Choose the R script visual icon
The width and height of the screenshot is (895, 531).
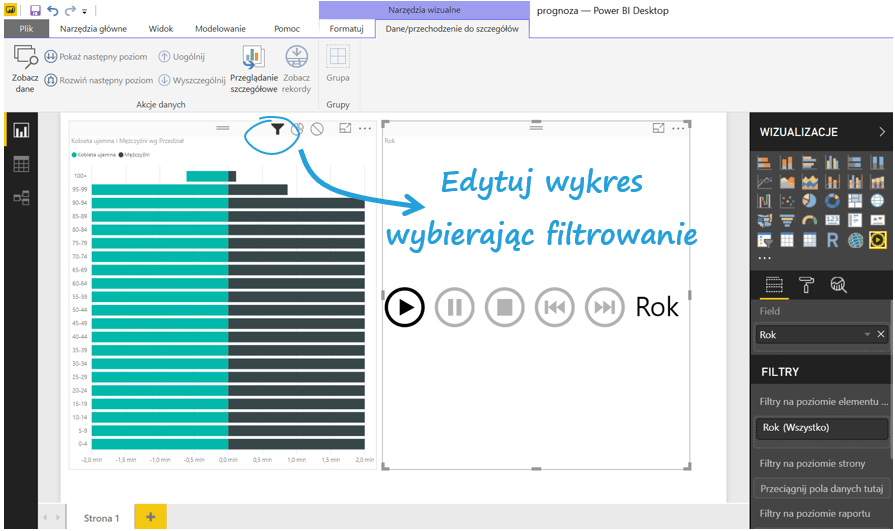832,240
